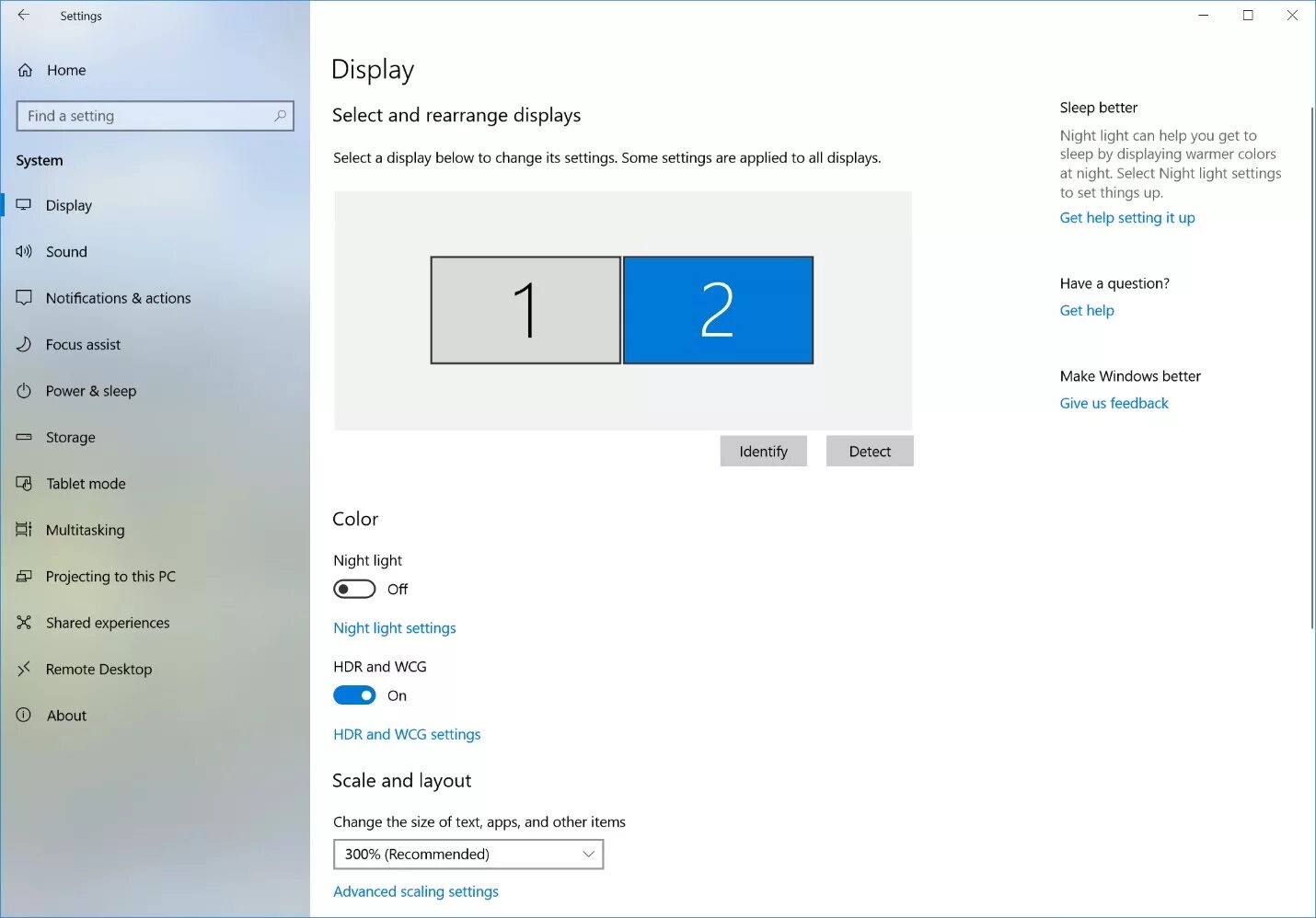Click the Focus assist moon icon

tap(24, 344)
